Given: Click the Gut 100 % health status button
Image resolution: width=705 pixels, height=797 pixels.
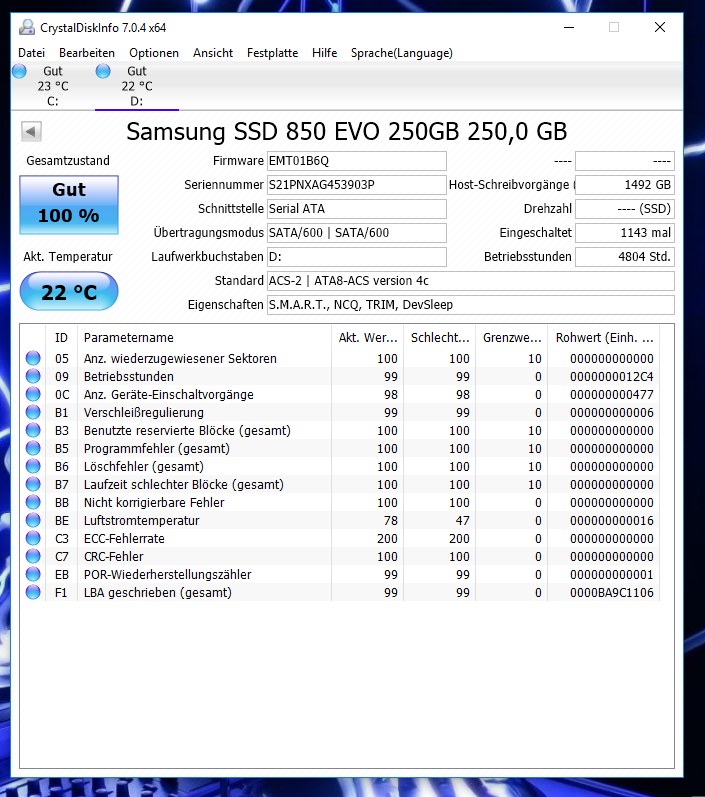Looking at the screenshot, I should [x=69, y=205].
